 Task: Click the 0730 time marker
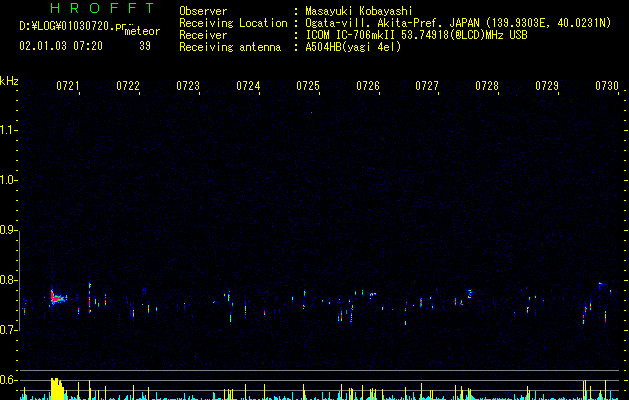(x=607, y=86)
